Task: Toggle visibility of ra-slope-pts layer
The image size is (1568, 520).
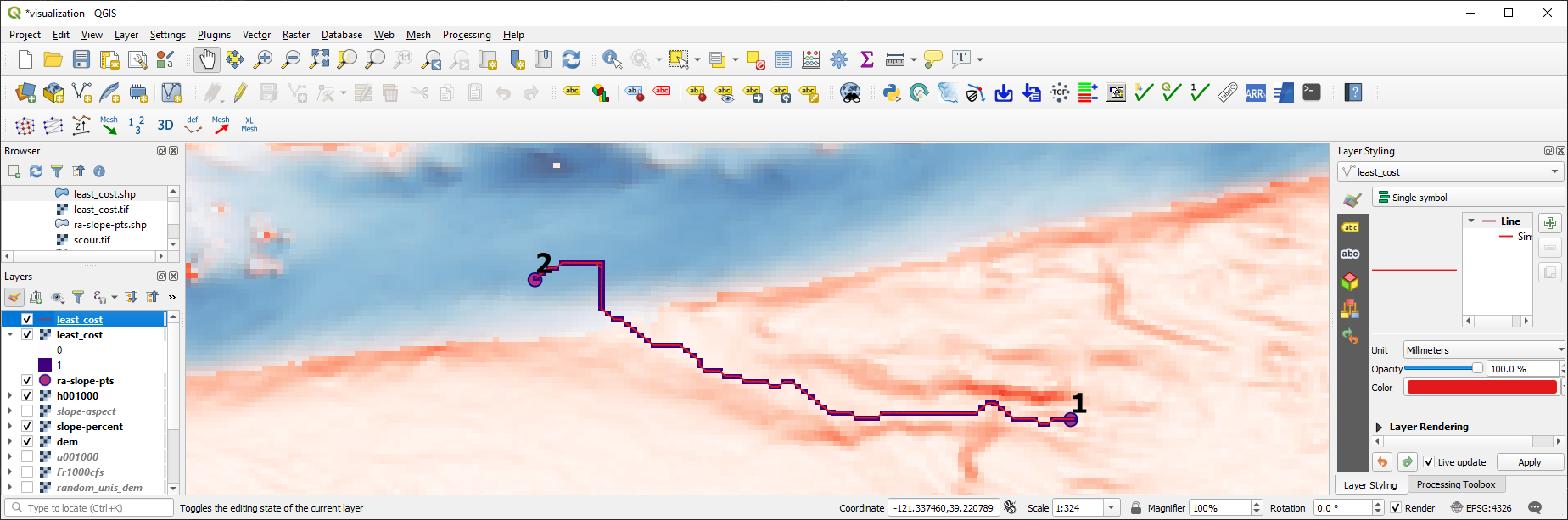Action: click(x=27, y=381)
